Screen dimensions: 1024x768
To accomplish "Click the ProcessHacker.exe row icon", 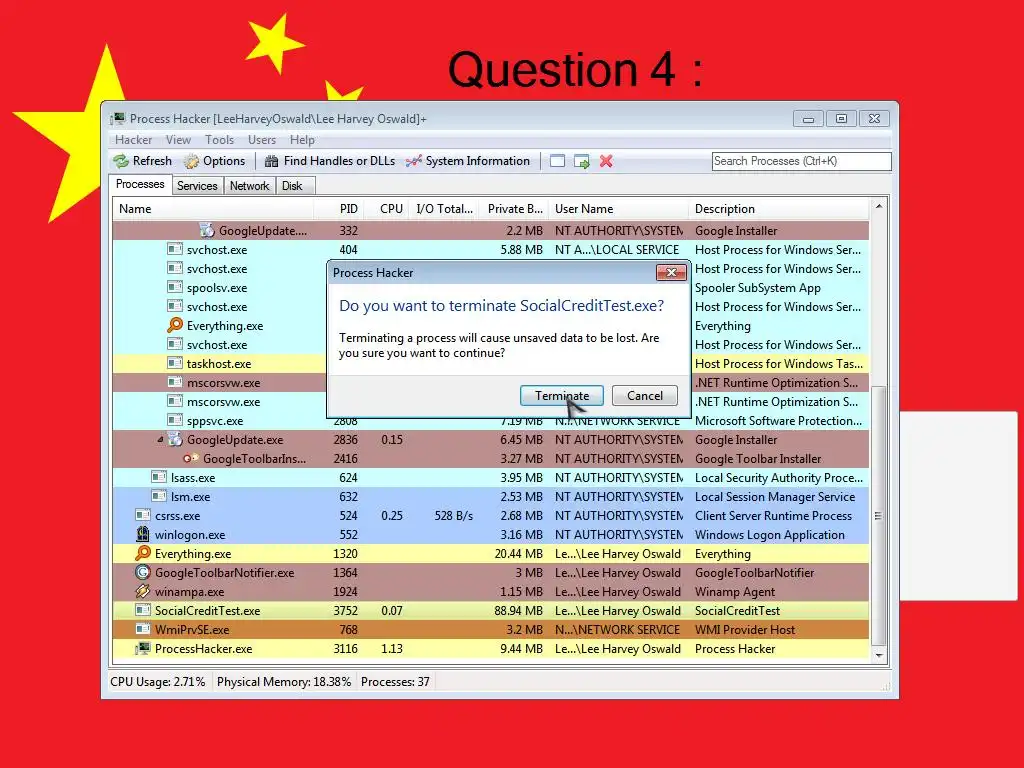I will click(142, 648).
